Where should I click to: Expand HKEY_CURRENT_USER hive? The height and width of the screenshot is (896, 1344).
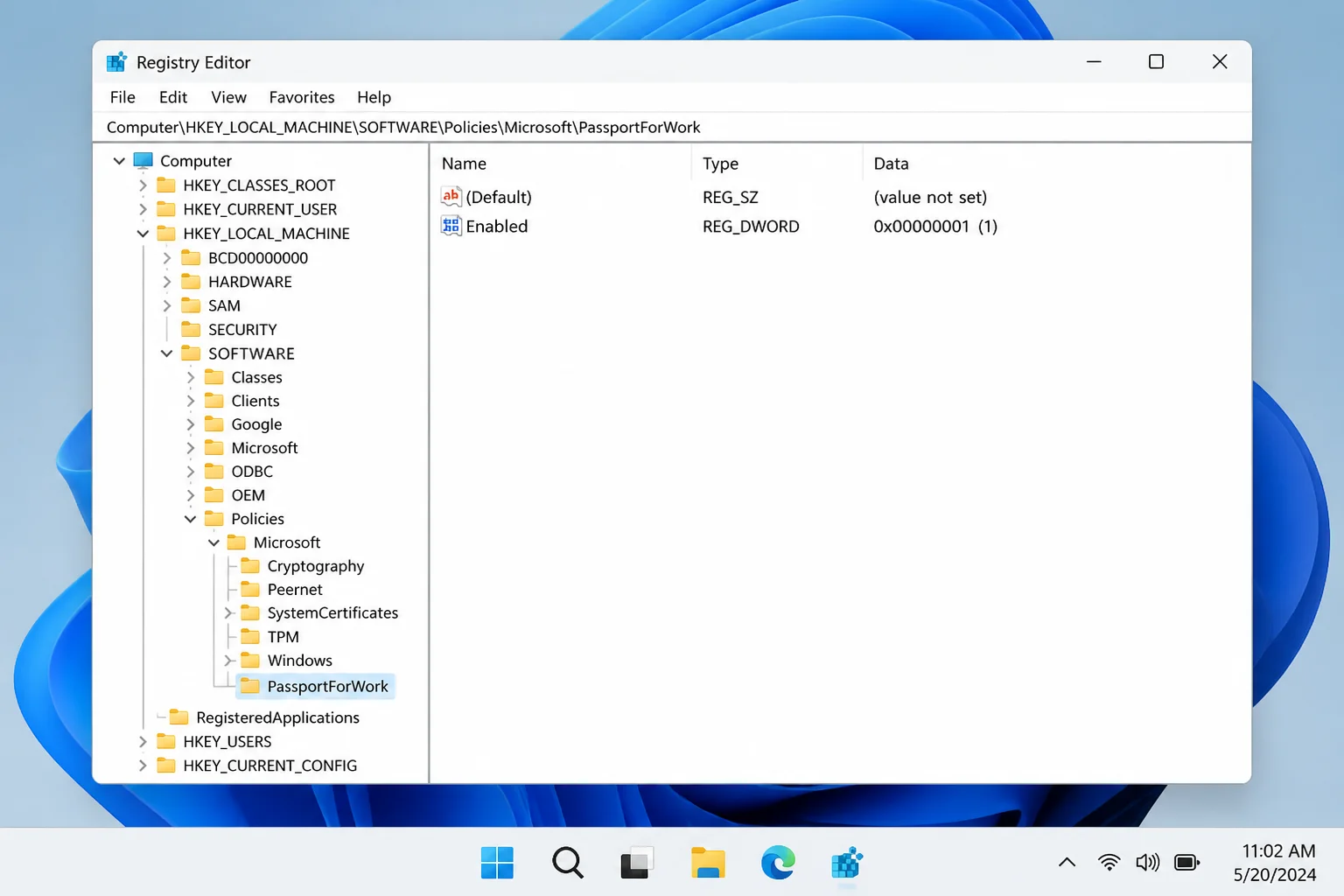143,209
